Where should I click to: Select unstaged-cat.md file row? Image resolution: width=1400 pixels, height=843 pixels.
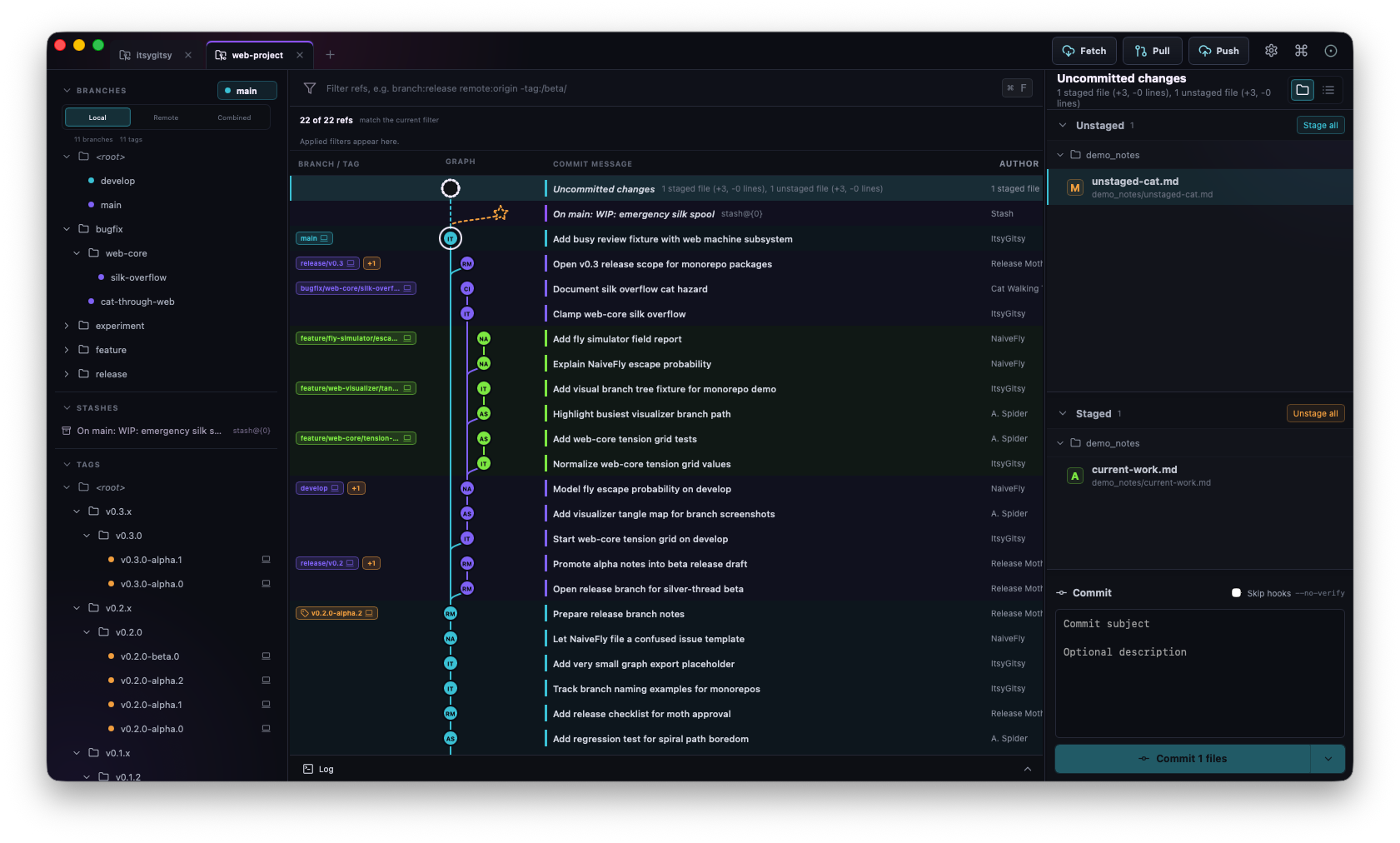[1199, 187]
